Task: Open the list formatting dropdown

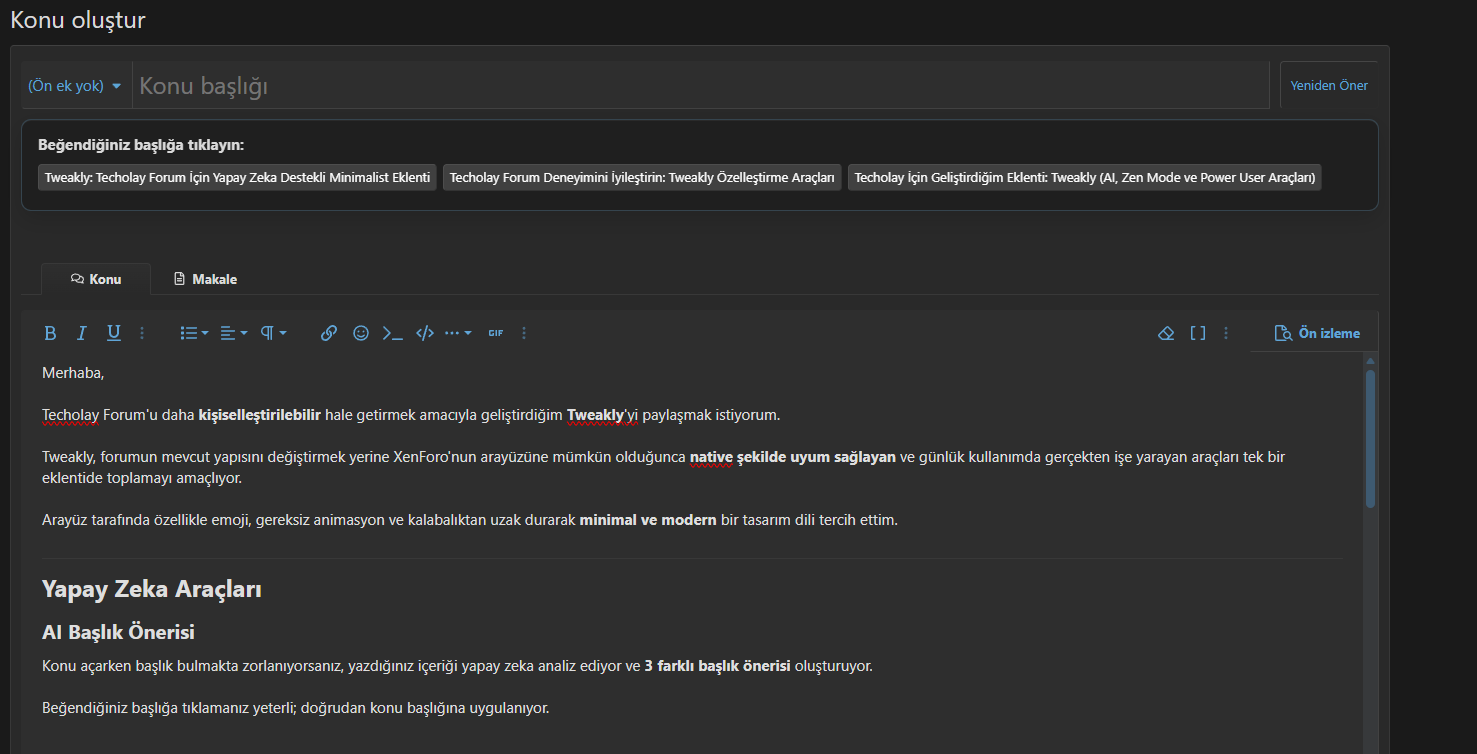Action: (x=193, y=333)
